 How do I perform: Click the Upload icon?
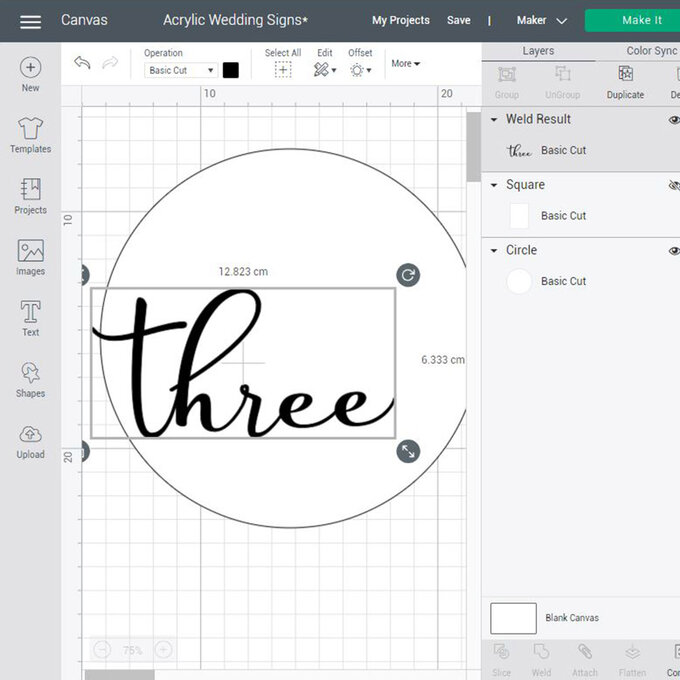tap(30, 440)
